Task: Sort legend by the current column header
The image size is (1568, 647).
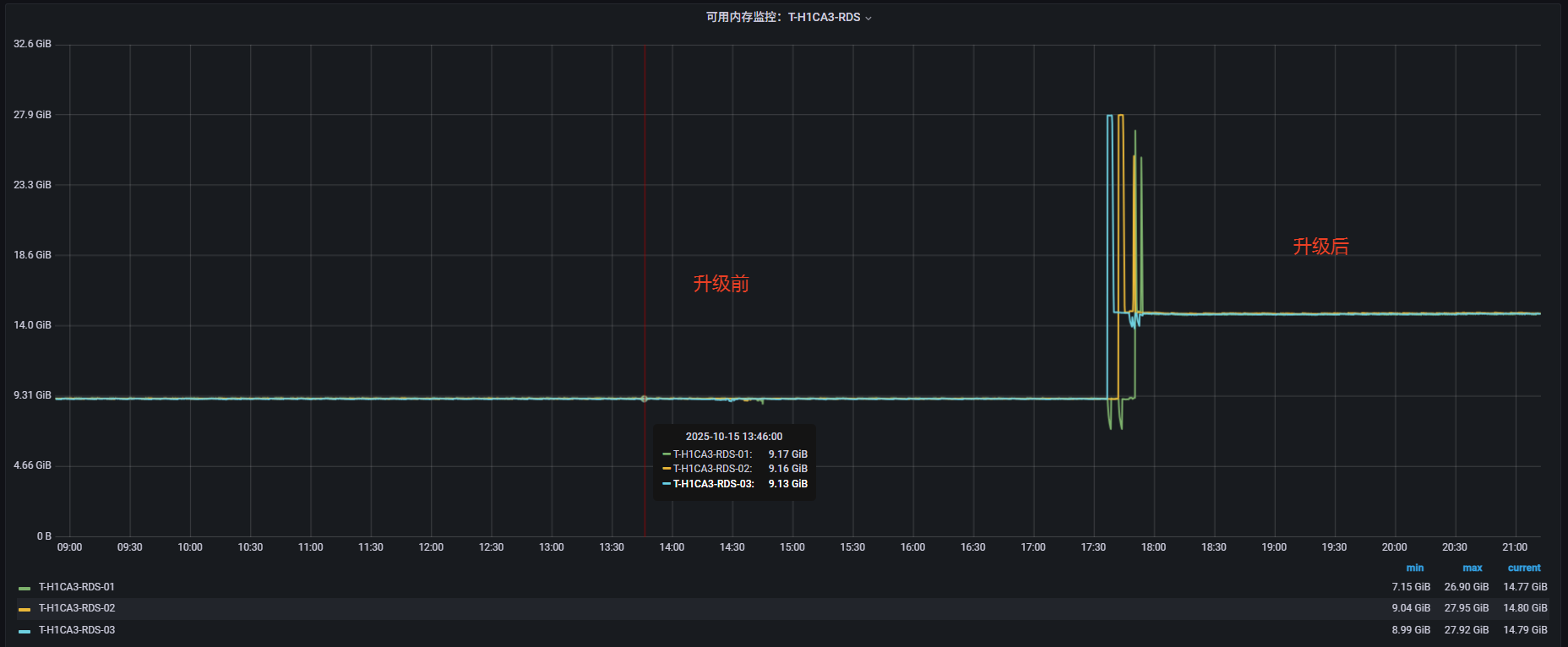Action: (1524, 568)
